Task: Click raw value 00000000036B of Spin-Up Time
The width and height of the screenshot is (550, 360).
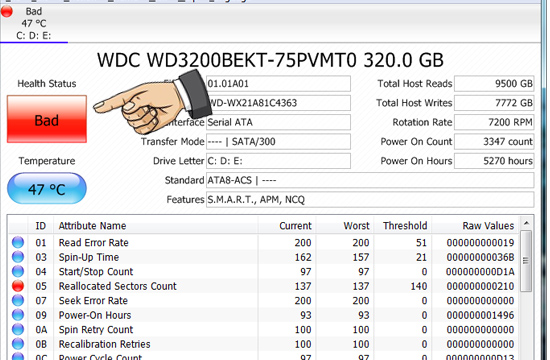Action: 480,257
